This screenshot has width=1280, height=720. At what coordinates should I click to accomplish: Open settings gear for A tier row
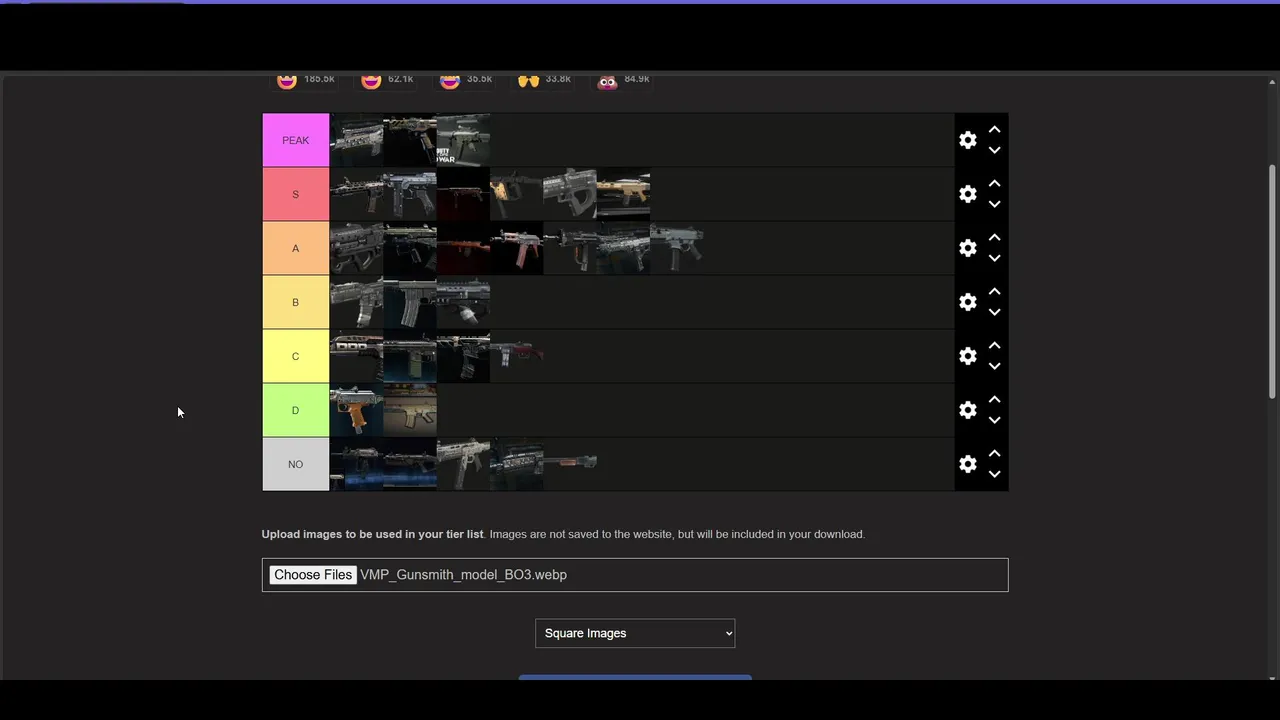967,248
